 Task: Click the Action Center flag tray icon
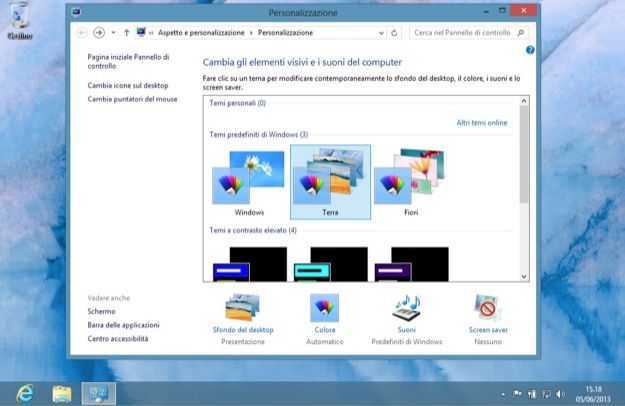click(x=517, y=394)
